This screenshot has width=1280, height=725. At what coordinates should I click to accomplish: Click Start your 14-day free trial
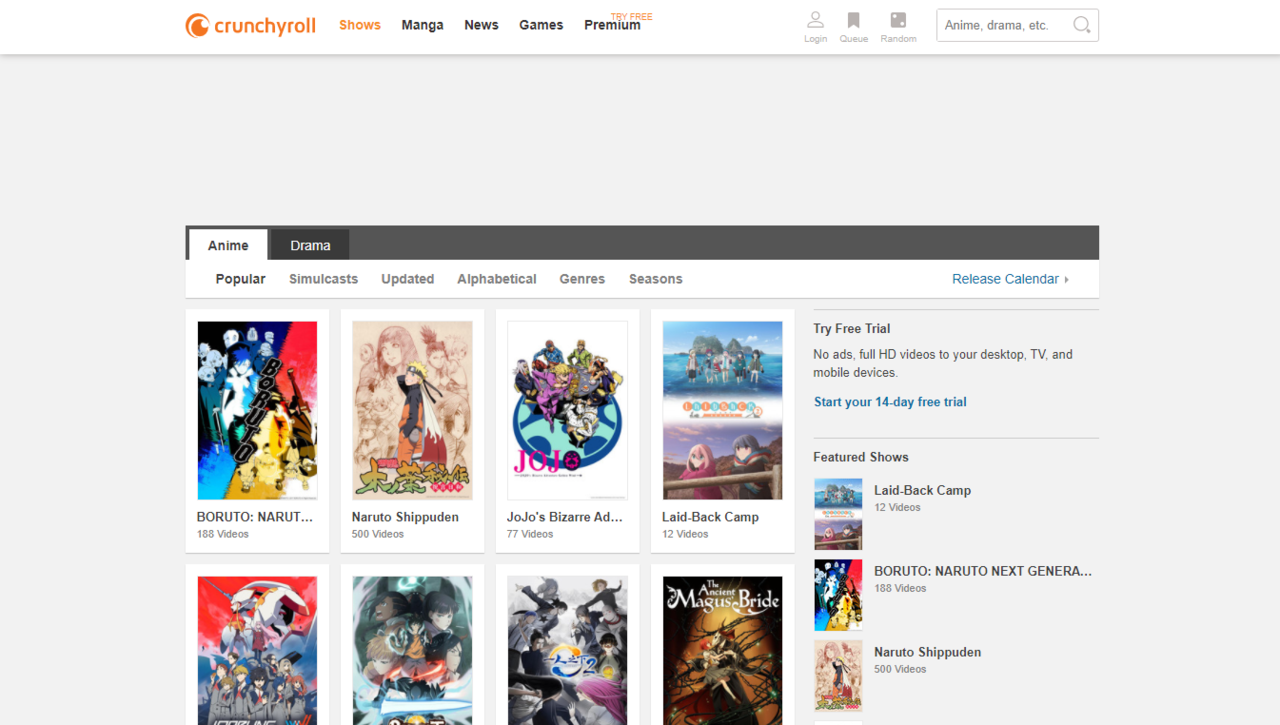[890, 402]
